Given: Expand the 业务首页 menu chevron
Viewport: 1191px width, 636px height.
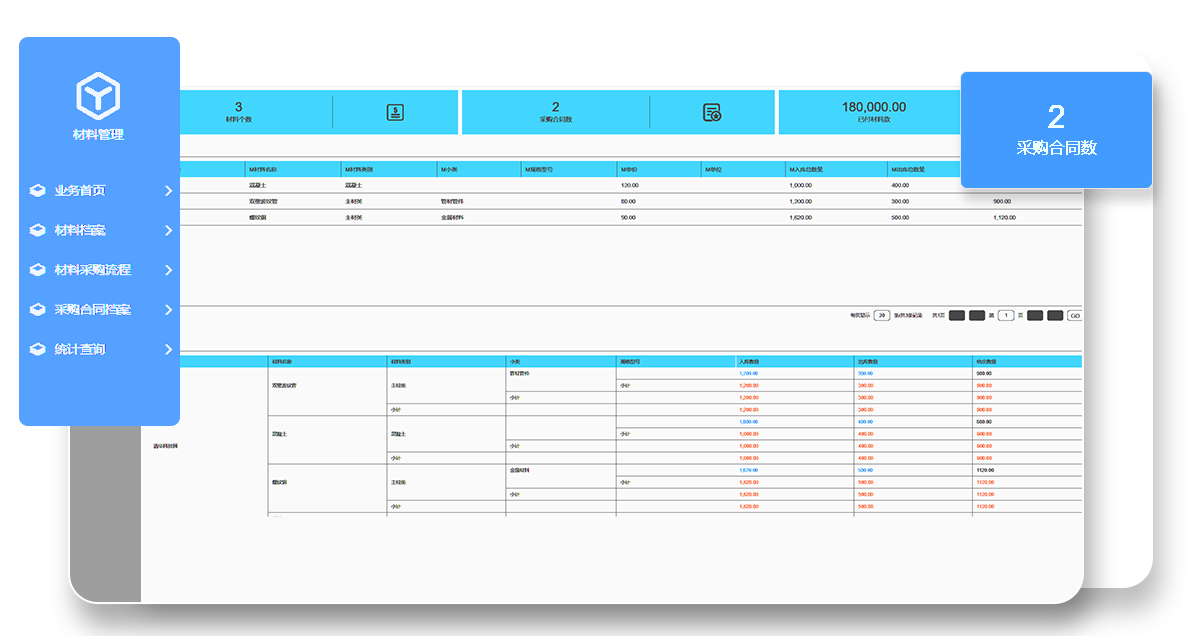Looking at the screenshot, I should click(168, 190).
